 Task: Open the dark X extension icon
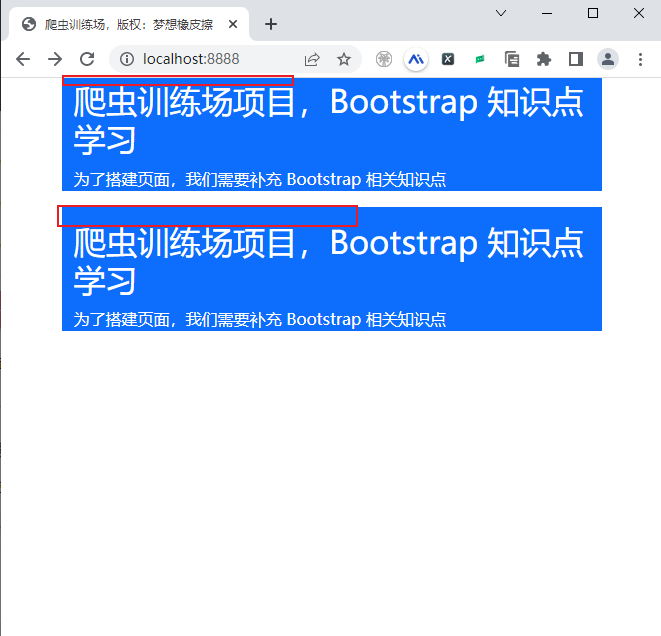pyautogui.click(x=448, y=59)
